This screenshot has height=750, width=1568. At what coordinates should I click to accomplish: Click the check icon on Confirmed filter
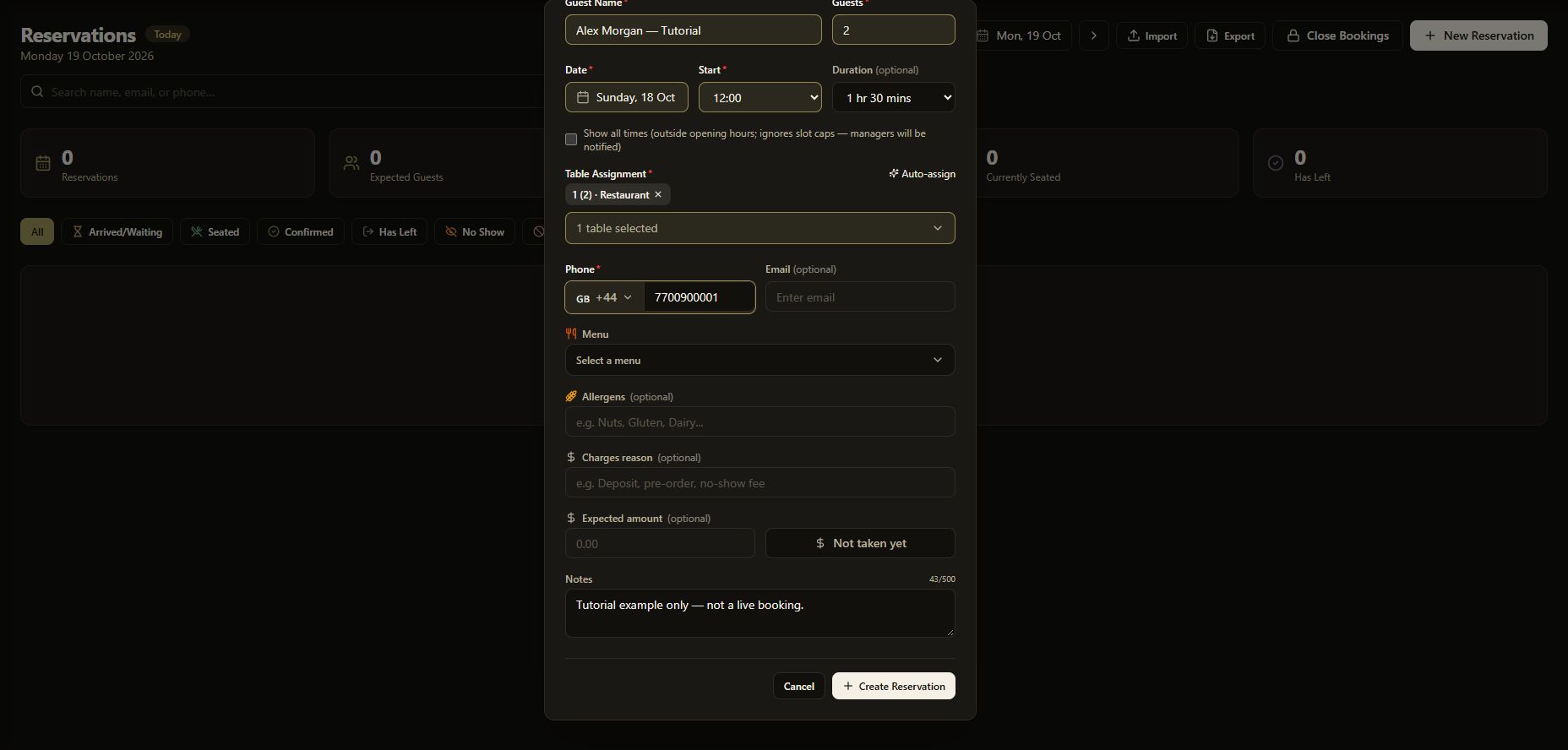coord(274,231)
